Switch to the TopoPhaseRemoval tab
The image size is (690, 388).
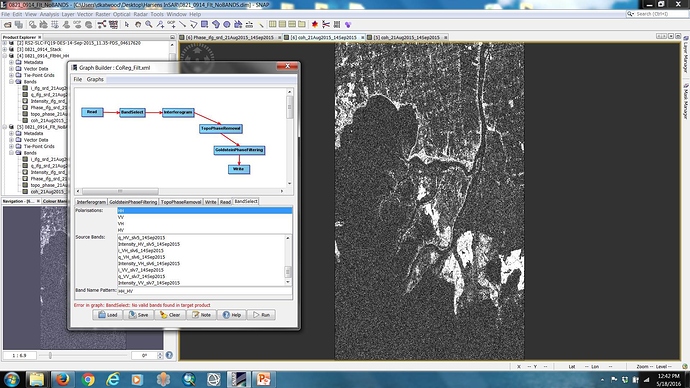click(x=181, y=202)
